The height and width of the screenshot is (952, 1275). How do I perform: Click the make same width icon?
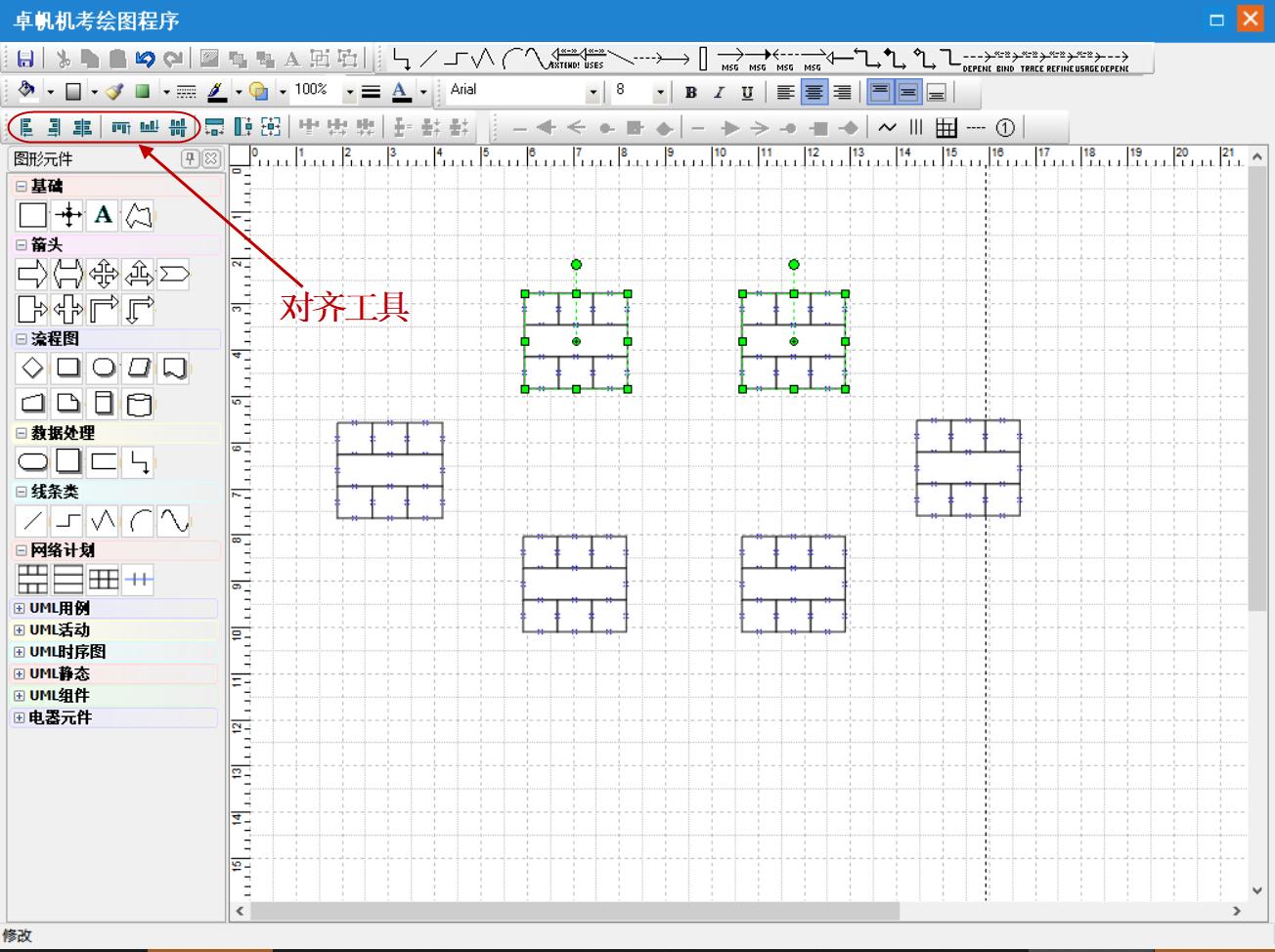pos(214,127)
